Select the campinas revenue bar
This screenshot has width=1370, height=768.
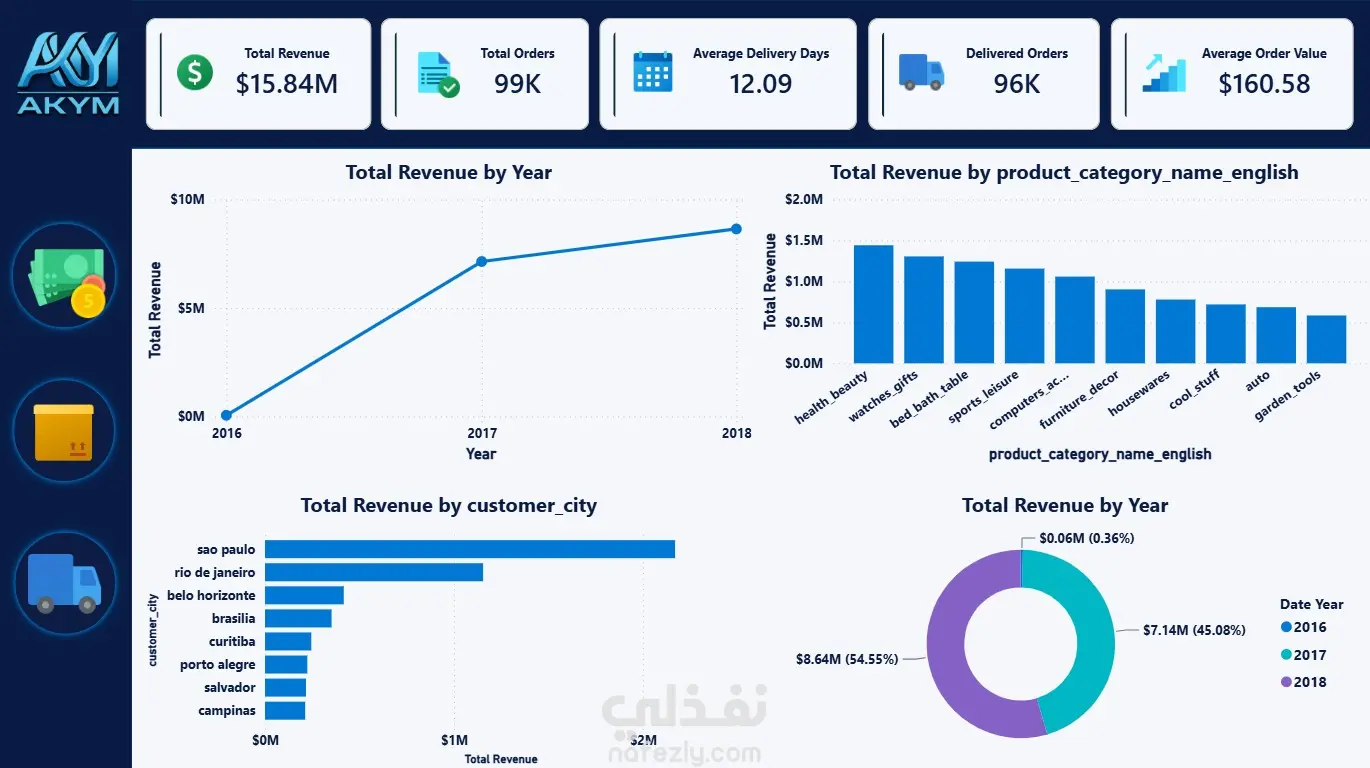tap(285, 710)
